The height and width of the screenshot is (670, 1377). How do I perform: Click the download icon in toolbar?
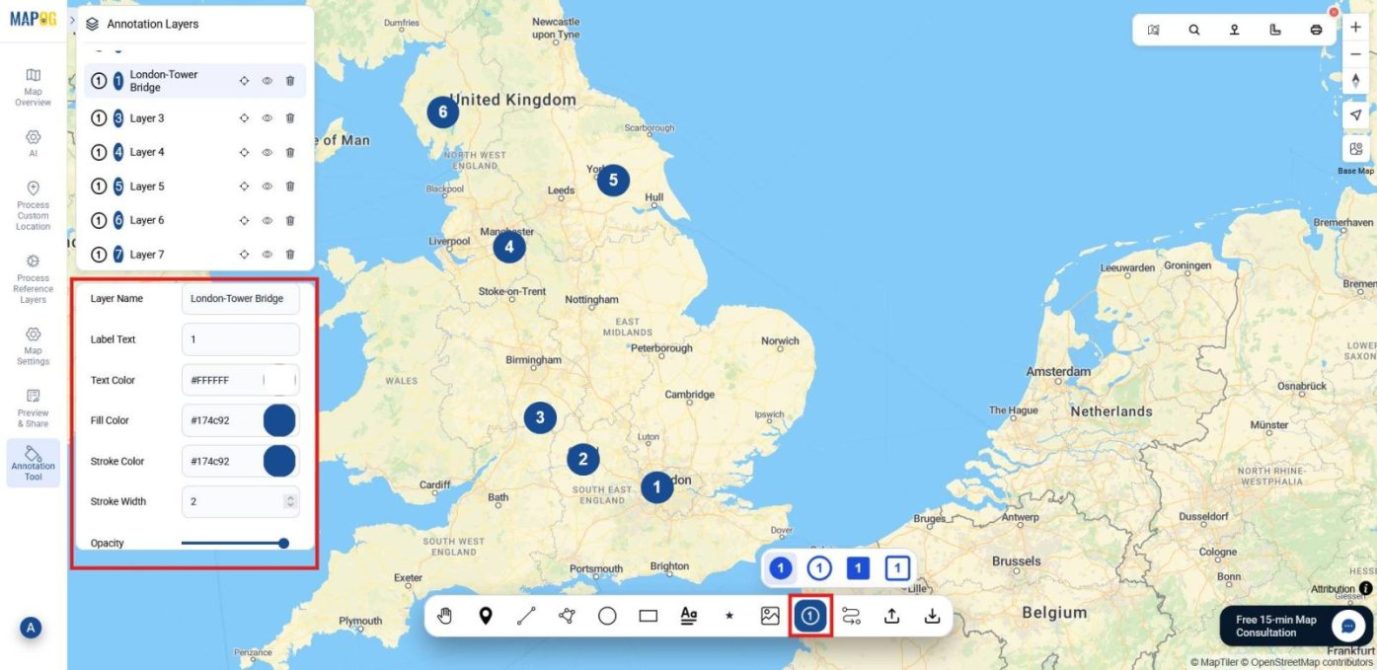coord(932,616)
